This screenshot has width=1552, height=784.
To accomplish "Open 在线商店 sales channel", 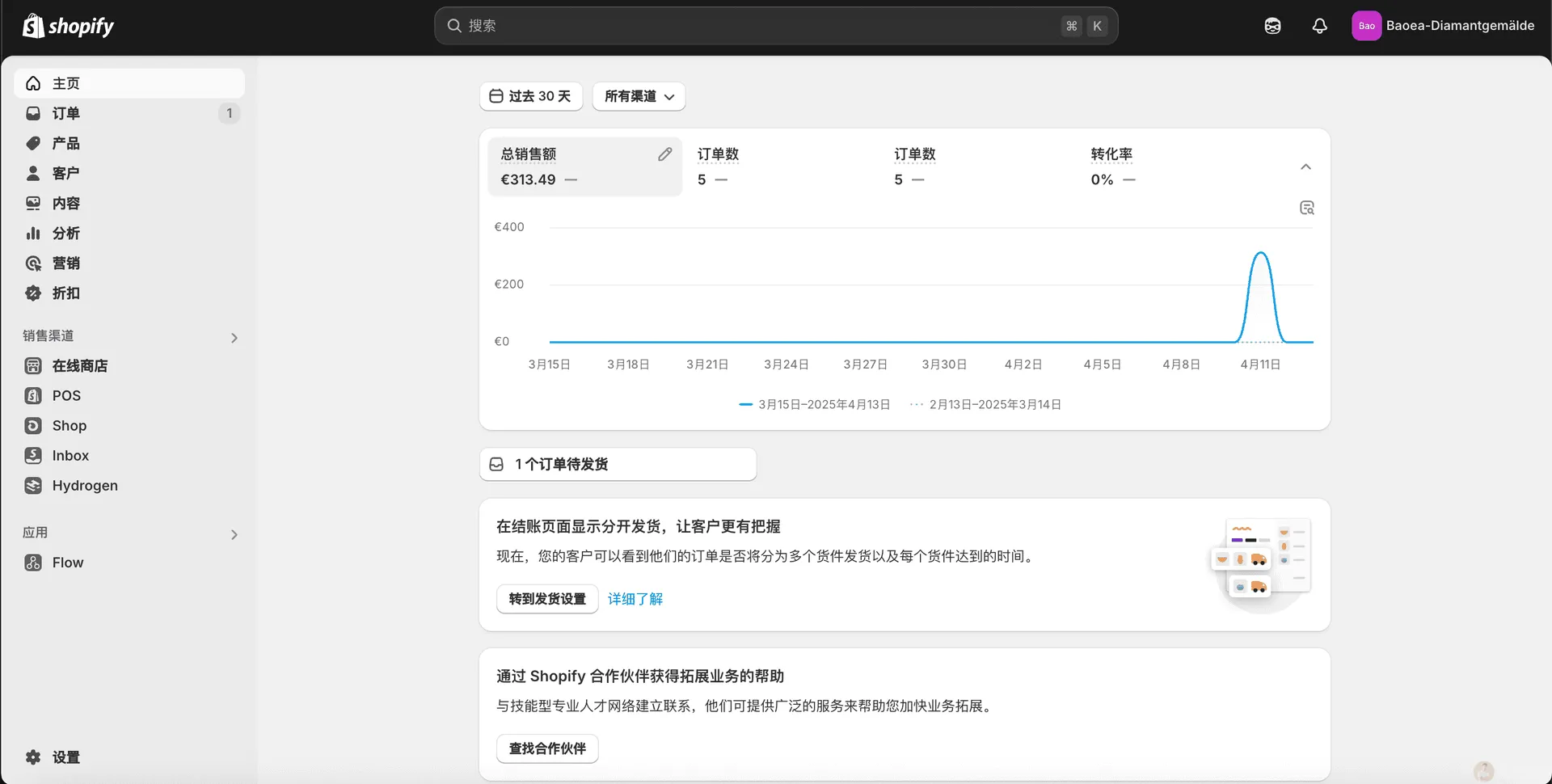I will pos(129,365).
